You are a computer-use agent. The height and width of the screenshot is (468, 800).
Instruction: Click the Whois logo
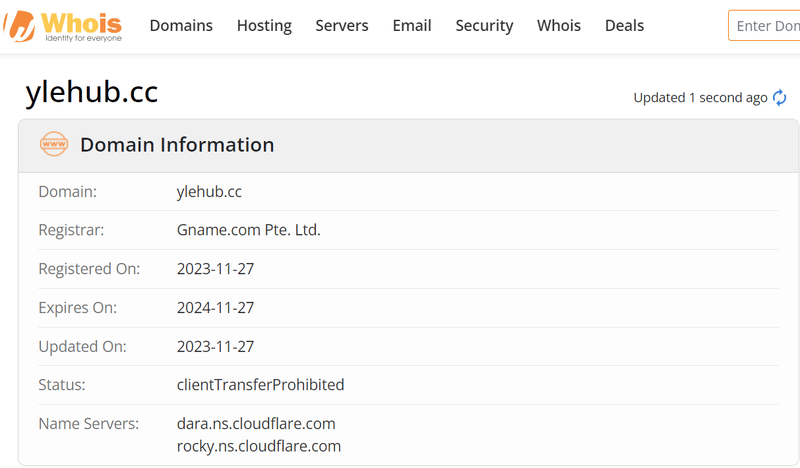[62, 26]
